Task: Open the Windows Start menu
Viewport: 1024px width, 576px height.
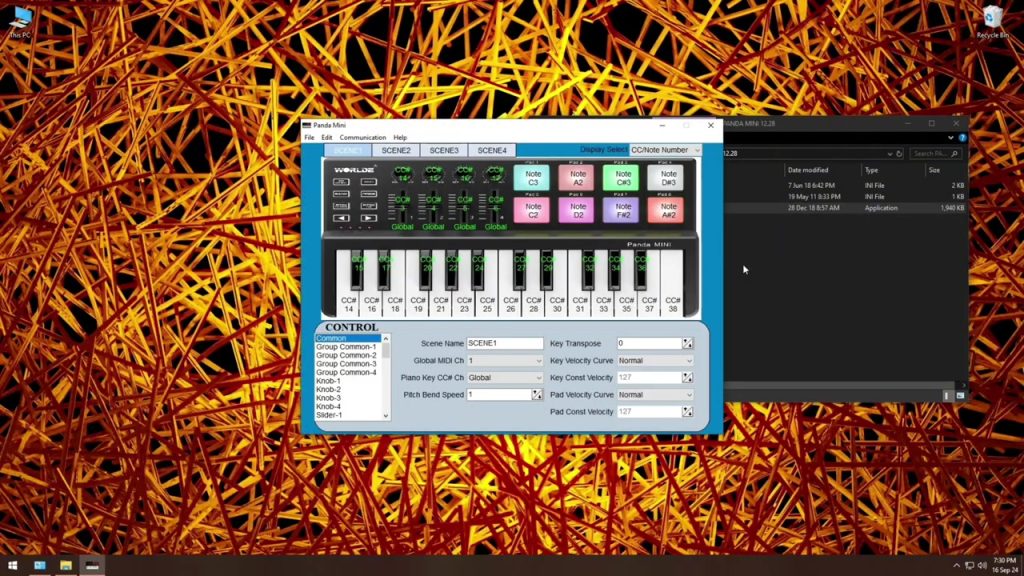Action: [x=12, y=566]
